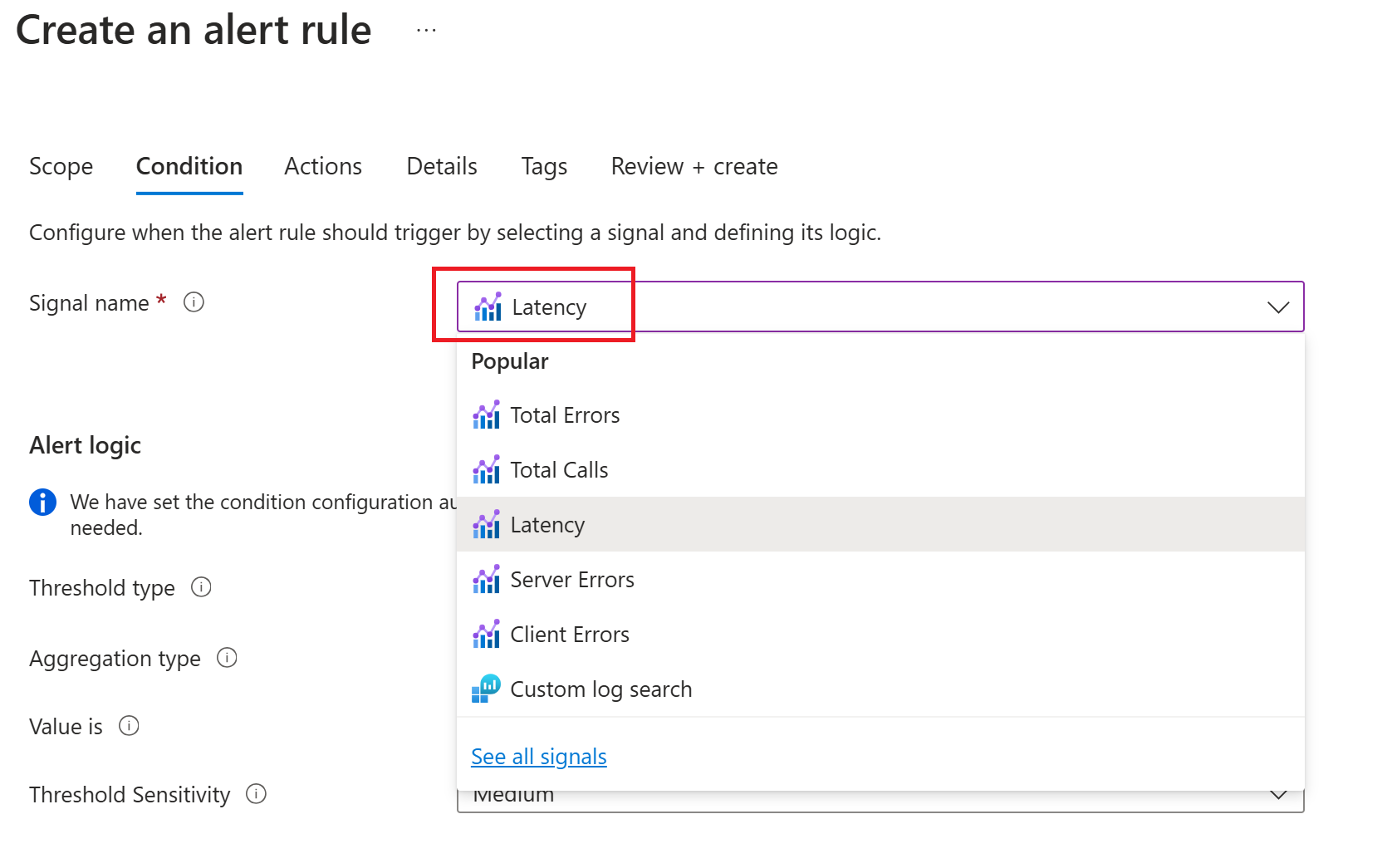This screenshot has width=1392, height=868.
Task: Open the ellipsis menu beside page title
Action: [x=426, y=31]
